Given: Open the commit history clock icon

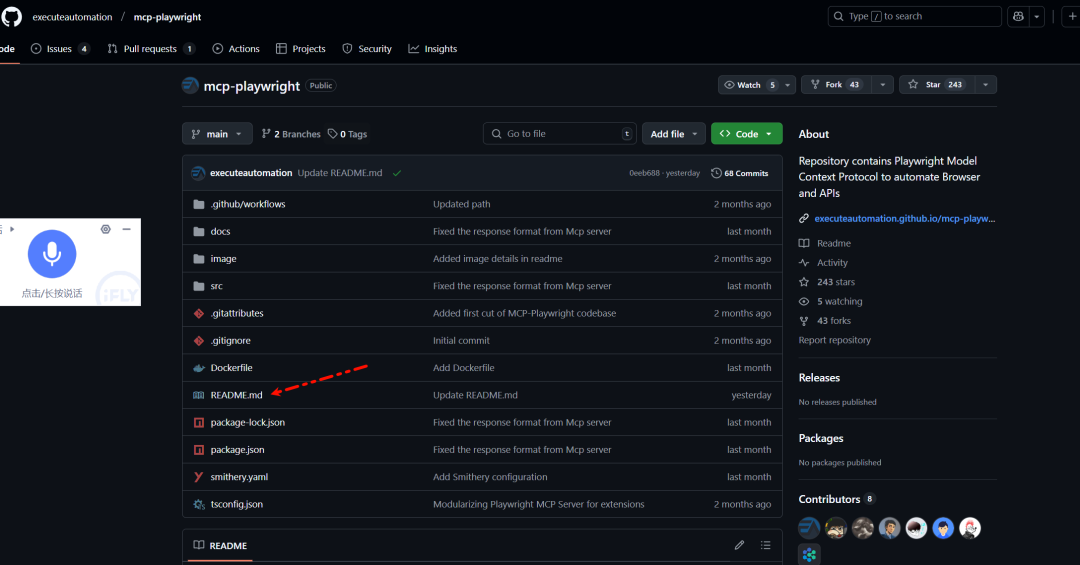Looking at the screenshot, I should (x=716, y=173).
